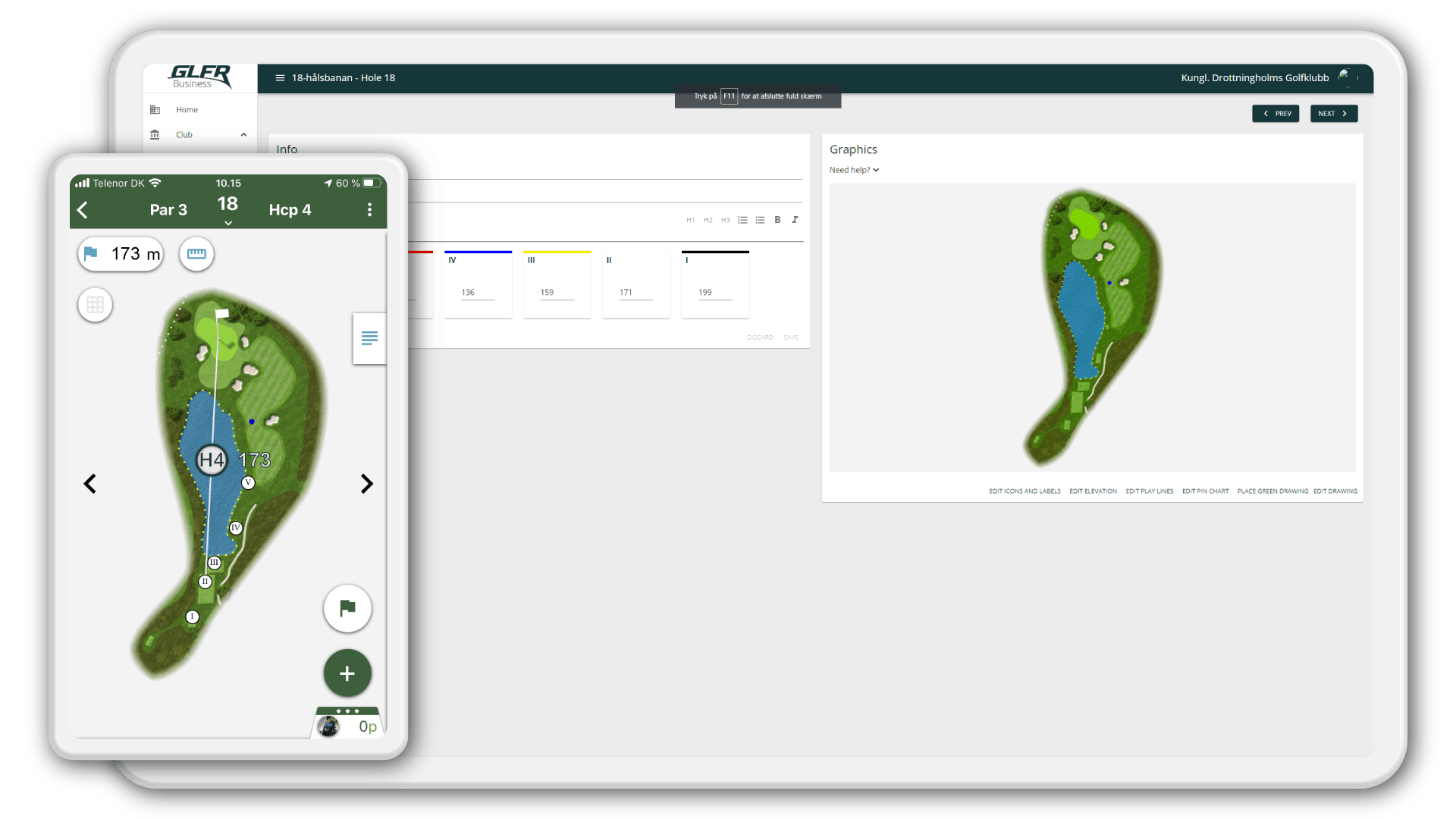
Task: Edit tee III distance field 159
Action: pos(557,293)
